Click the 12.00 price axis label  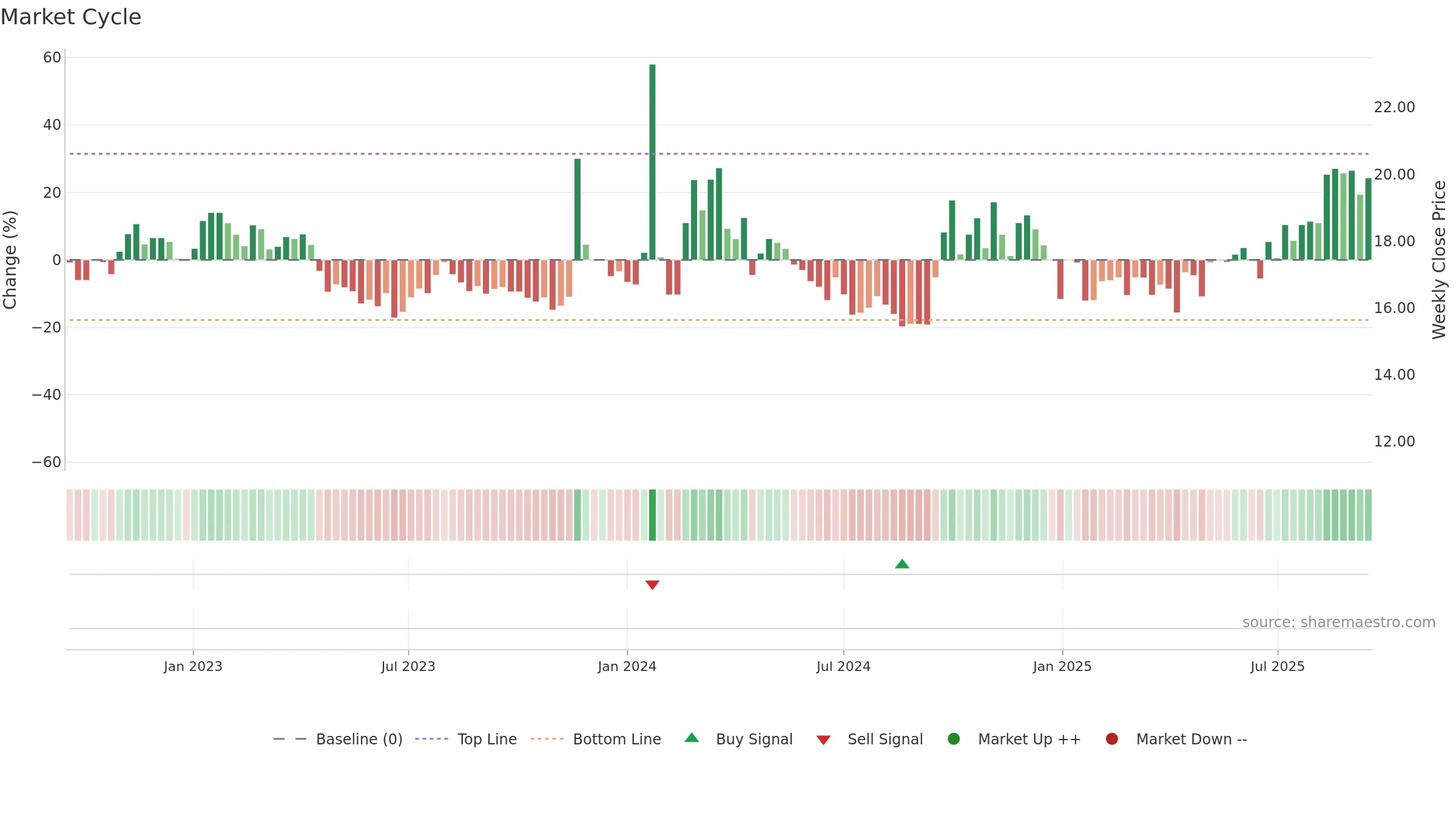point(1394,442)
